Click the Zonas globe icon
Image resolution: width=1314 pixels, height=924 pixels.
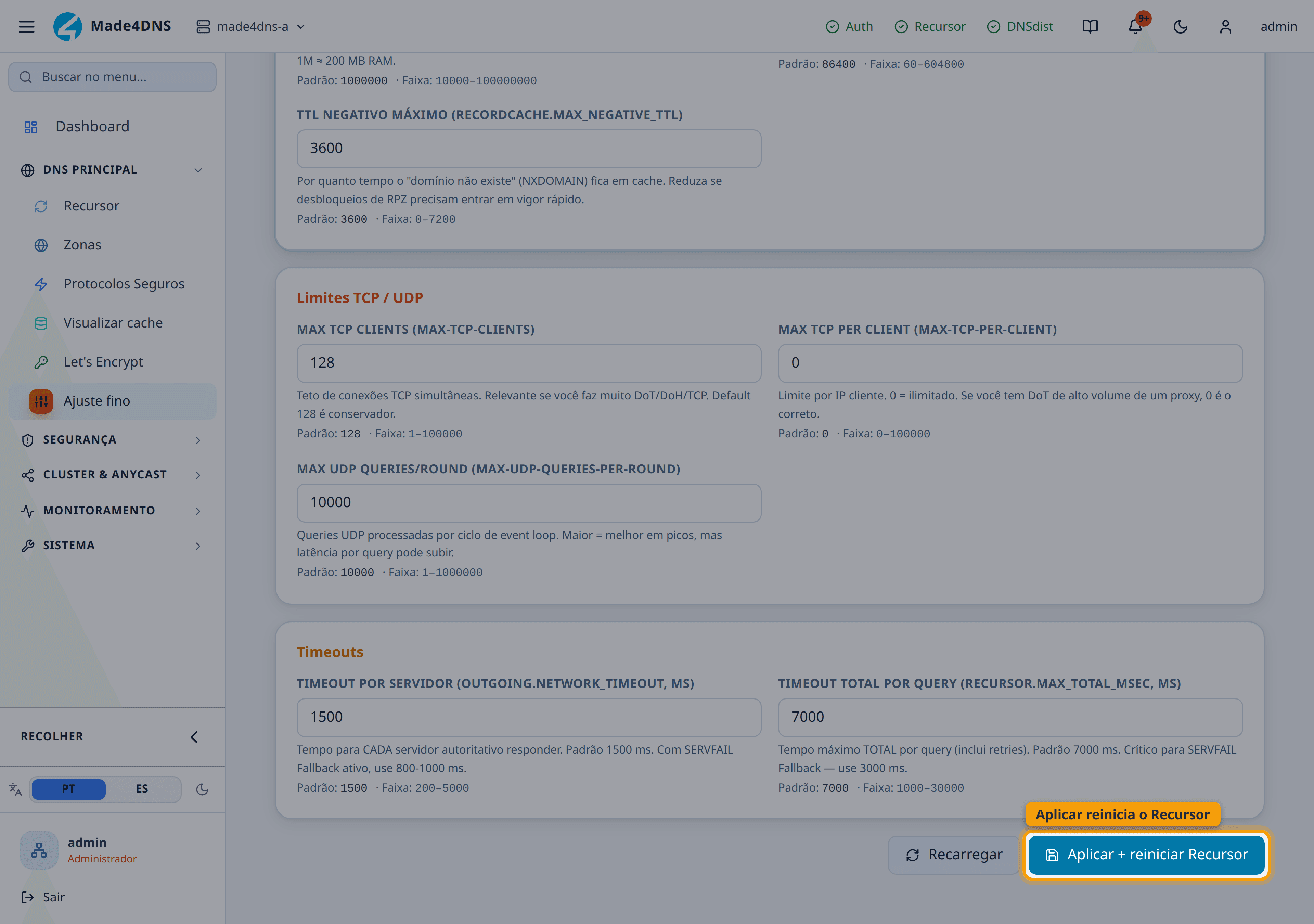(41, 245)
